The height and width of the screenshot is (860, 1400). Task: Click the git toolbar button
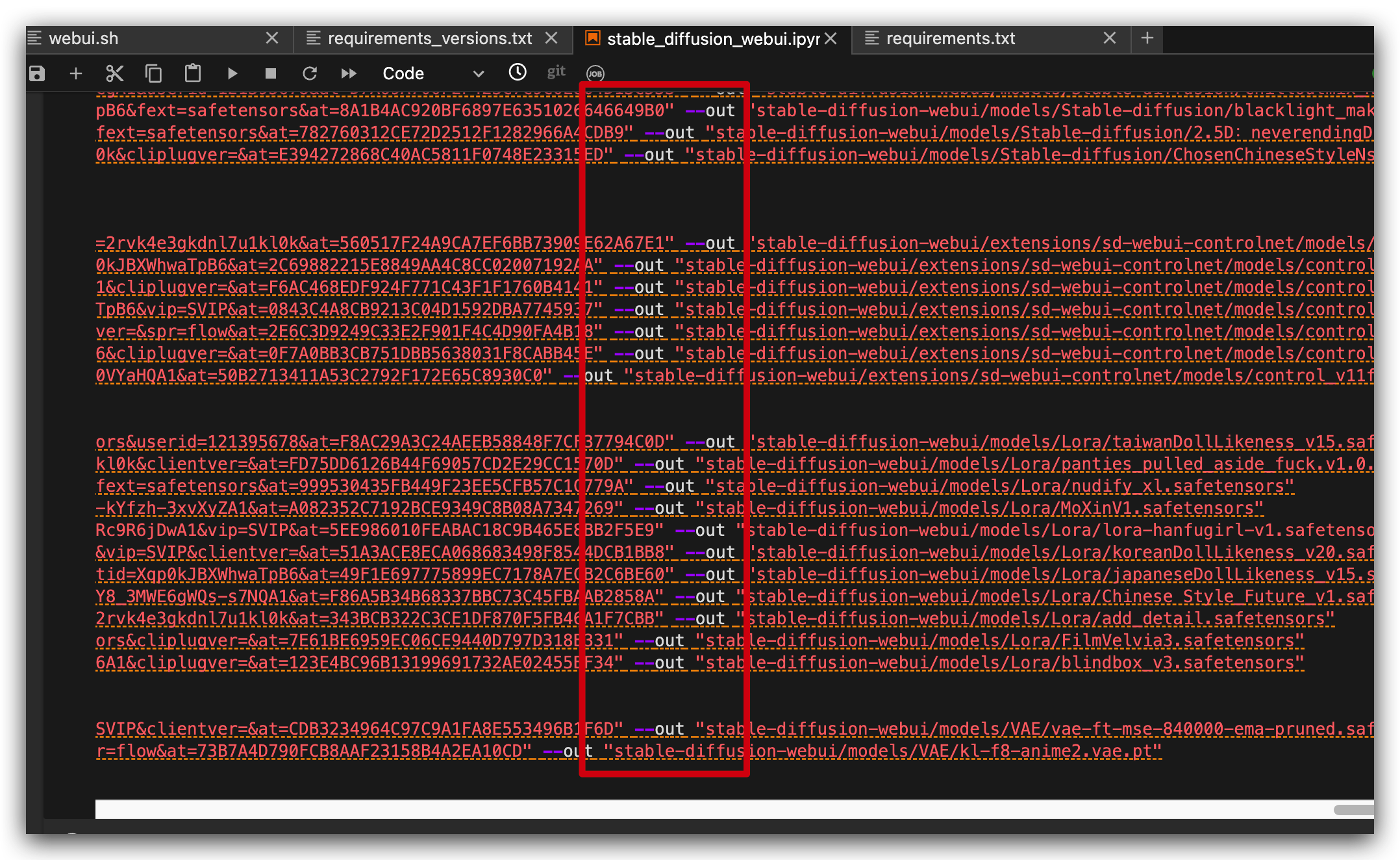556,71
